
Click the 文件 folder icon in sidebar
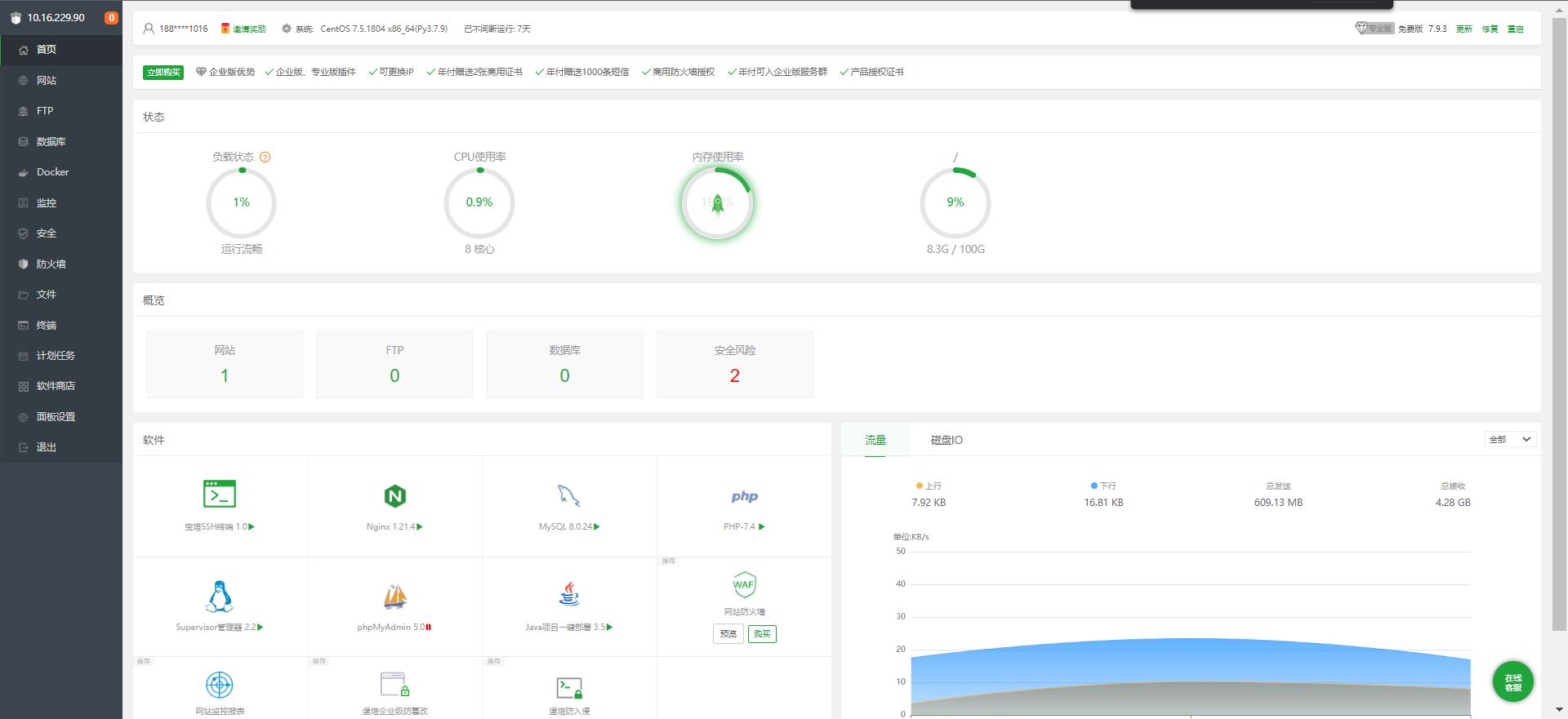pos(24,295)
